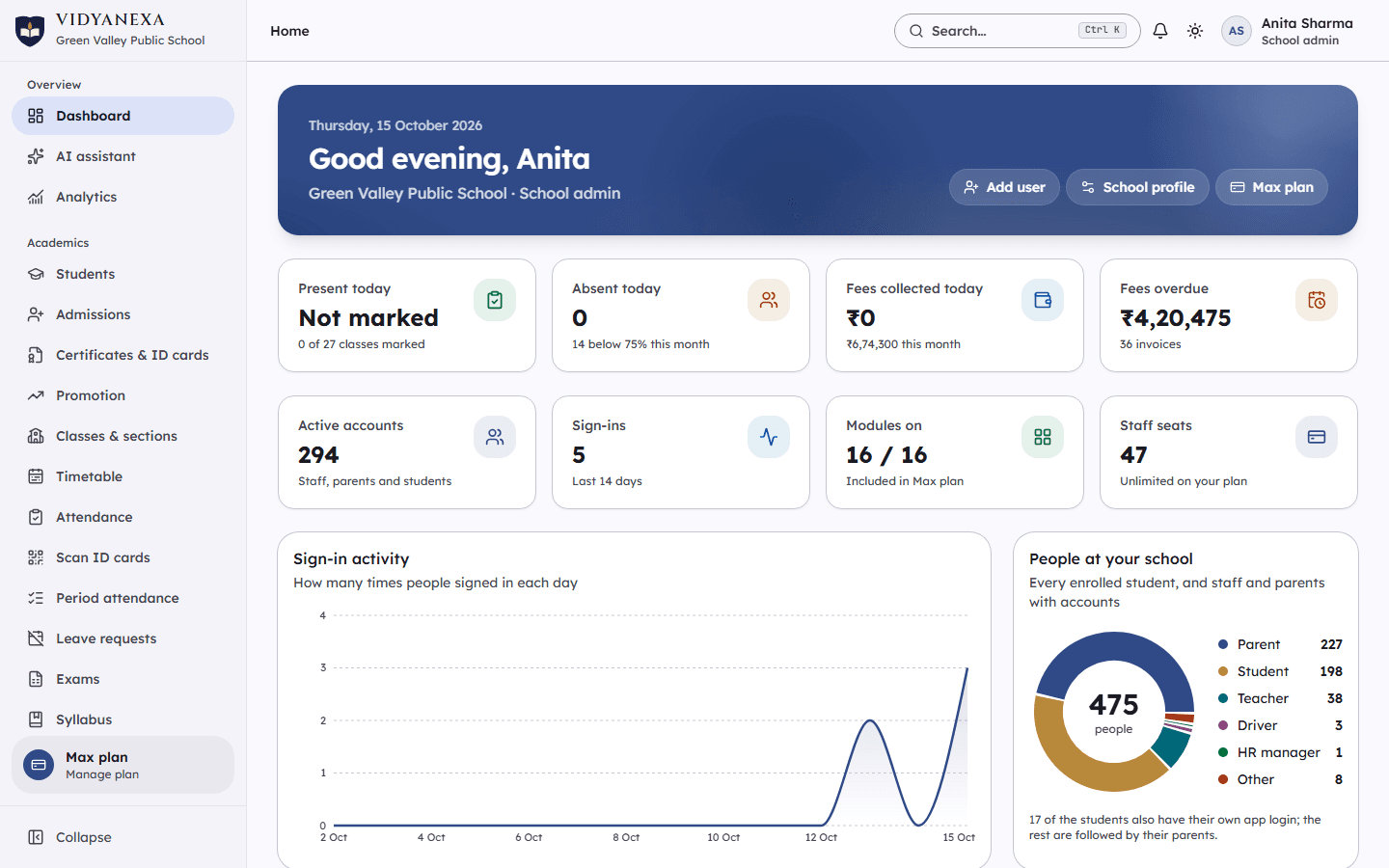Open the notifications bell icon
This screenshot has height=868, width=1389.
pyautogui.click(x=1160, y=31)
